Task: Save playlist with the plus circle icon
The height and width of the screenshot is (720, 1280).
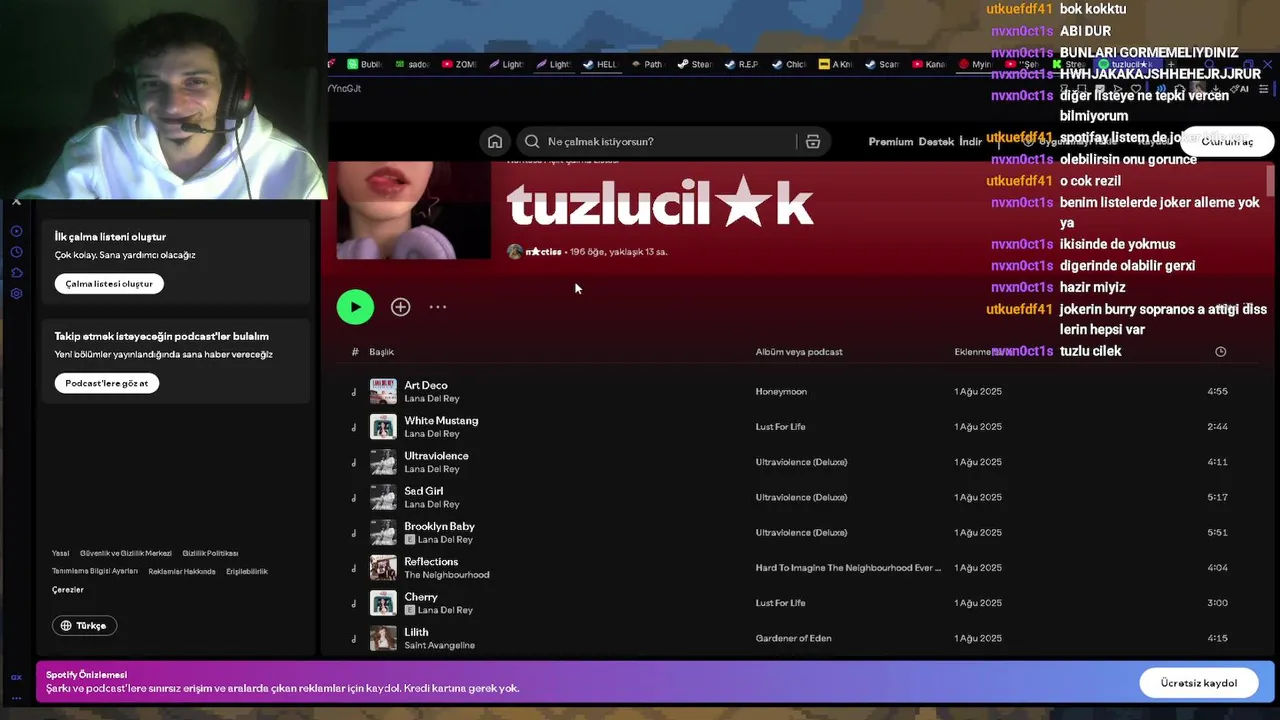Action: tap(400, 307)
